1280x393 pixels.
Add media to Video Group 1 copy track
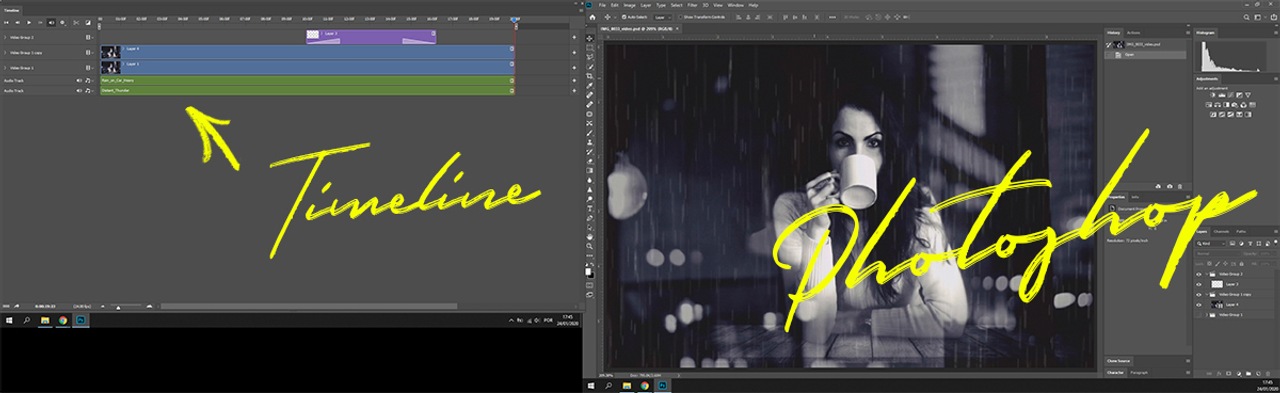coord(574,52)
